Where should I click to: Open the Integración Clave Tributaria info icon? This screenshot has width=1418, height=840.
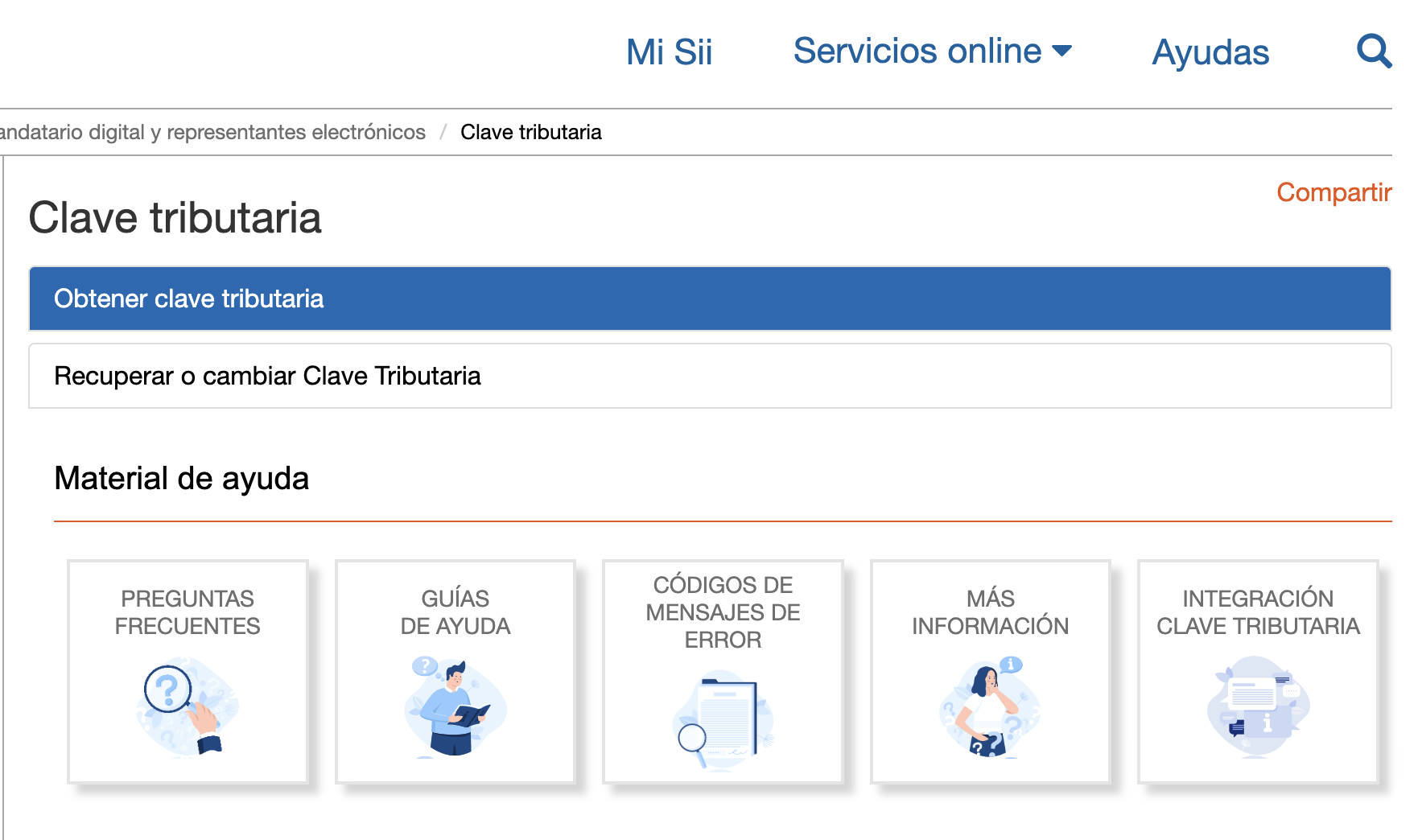1258,707
